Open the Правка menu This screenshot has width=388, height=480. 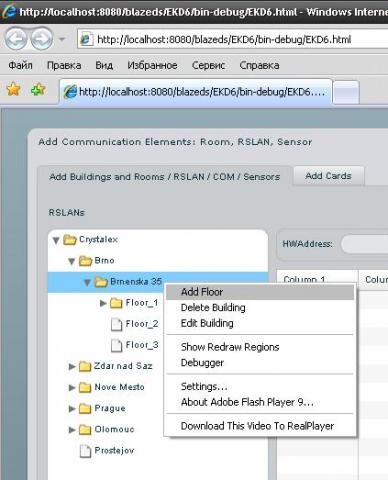pyautogui.click(x=64, y=65)
